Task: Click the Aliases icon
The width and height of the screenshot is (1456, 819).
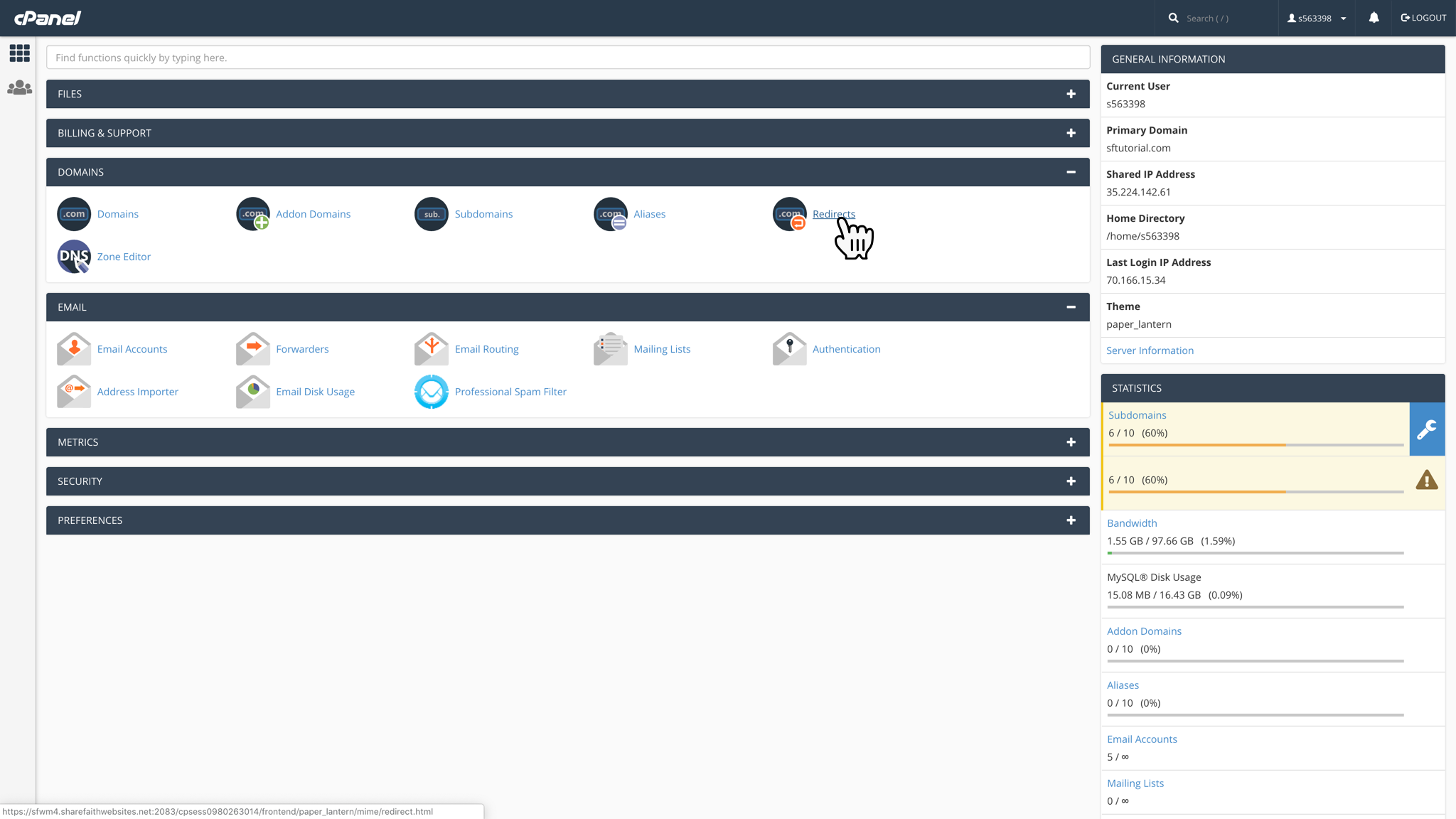Action: click(611, 214)
